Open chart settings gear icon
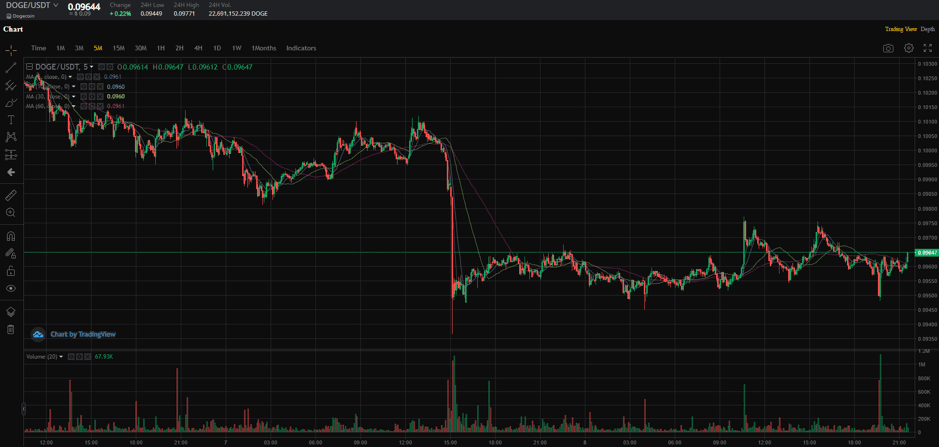The width and height of the screenshot is (939, 447). coord(908,48)
